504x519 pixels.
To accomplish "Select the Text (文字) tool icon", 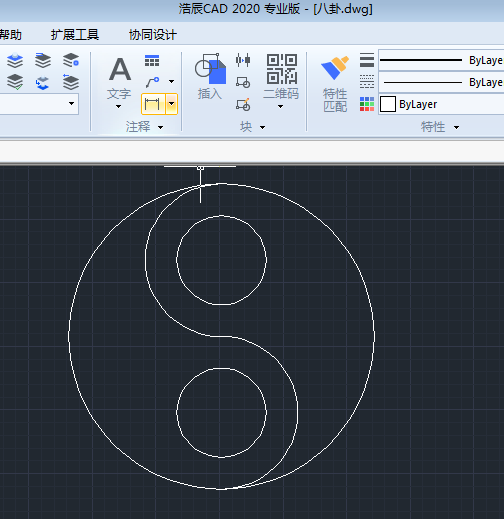I will click(120, 69).
